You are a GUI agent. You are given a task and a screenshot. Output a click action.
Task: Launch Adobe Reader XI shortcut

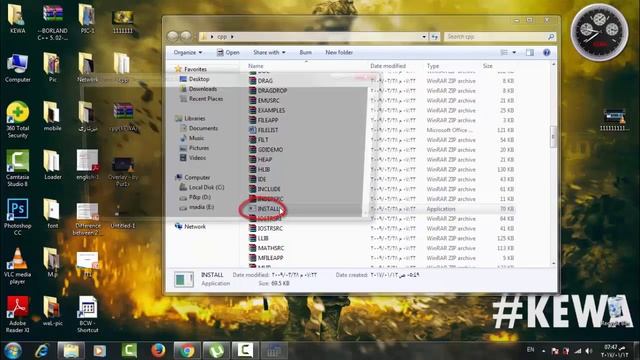(x=18, y=314)
